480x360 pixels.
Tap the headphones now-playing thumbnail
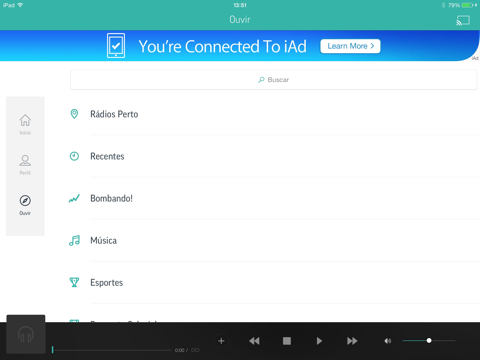[26, 334]
